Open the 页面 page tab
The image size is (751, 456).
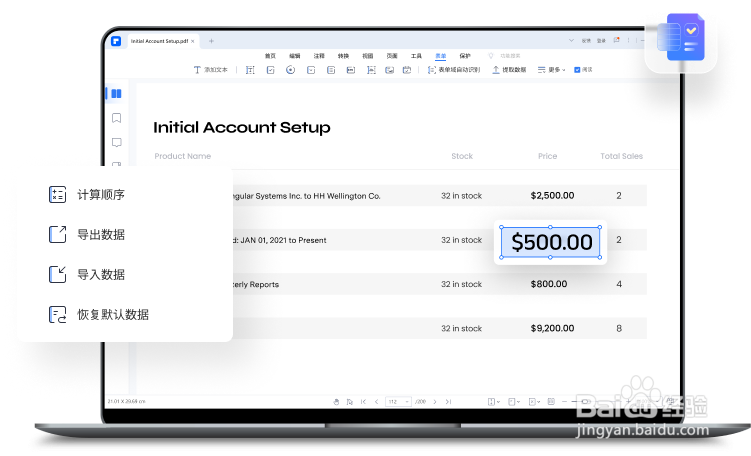point(392,56)
